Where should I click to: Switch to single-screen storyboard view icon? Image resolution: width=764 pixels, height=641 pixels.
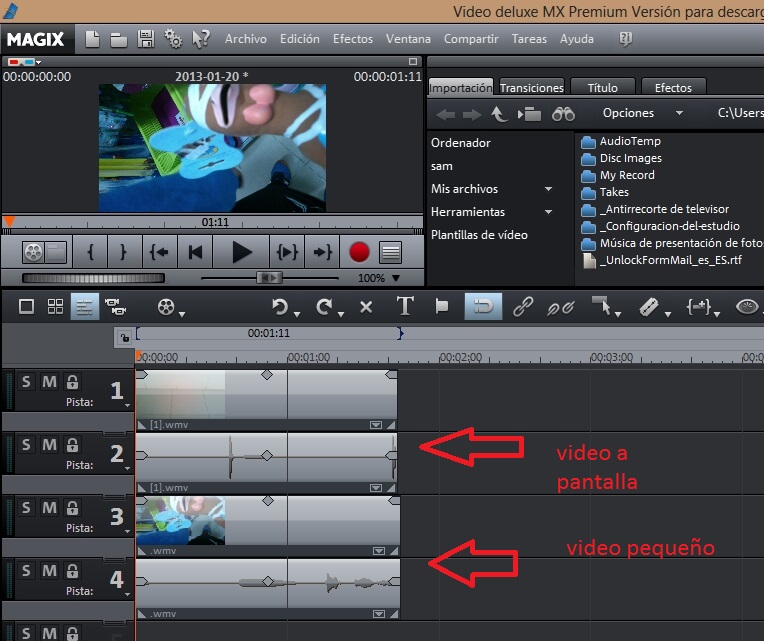[x=26, y=307]
